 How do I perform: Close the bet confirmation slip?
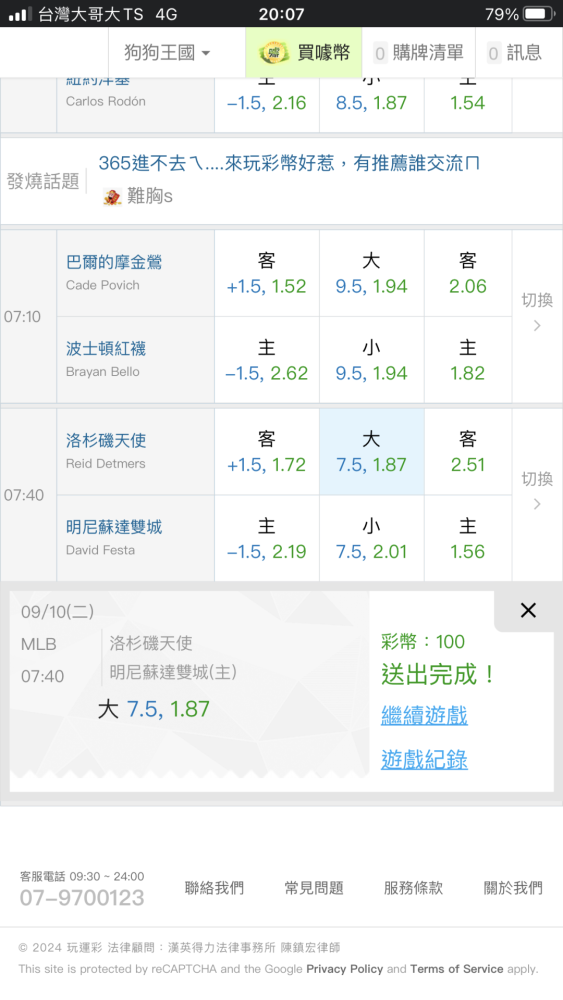(x=528, y=610)
